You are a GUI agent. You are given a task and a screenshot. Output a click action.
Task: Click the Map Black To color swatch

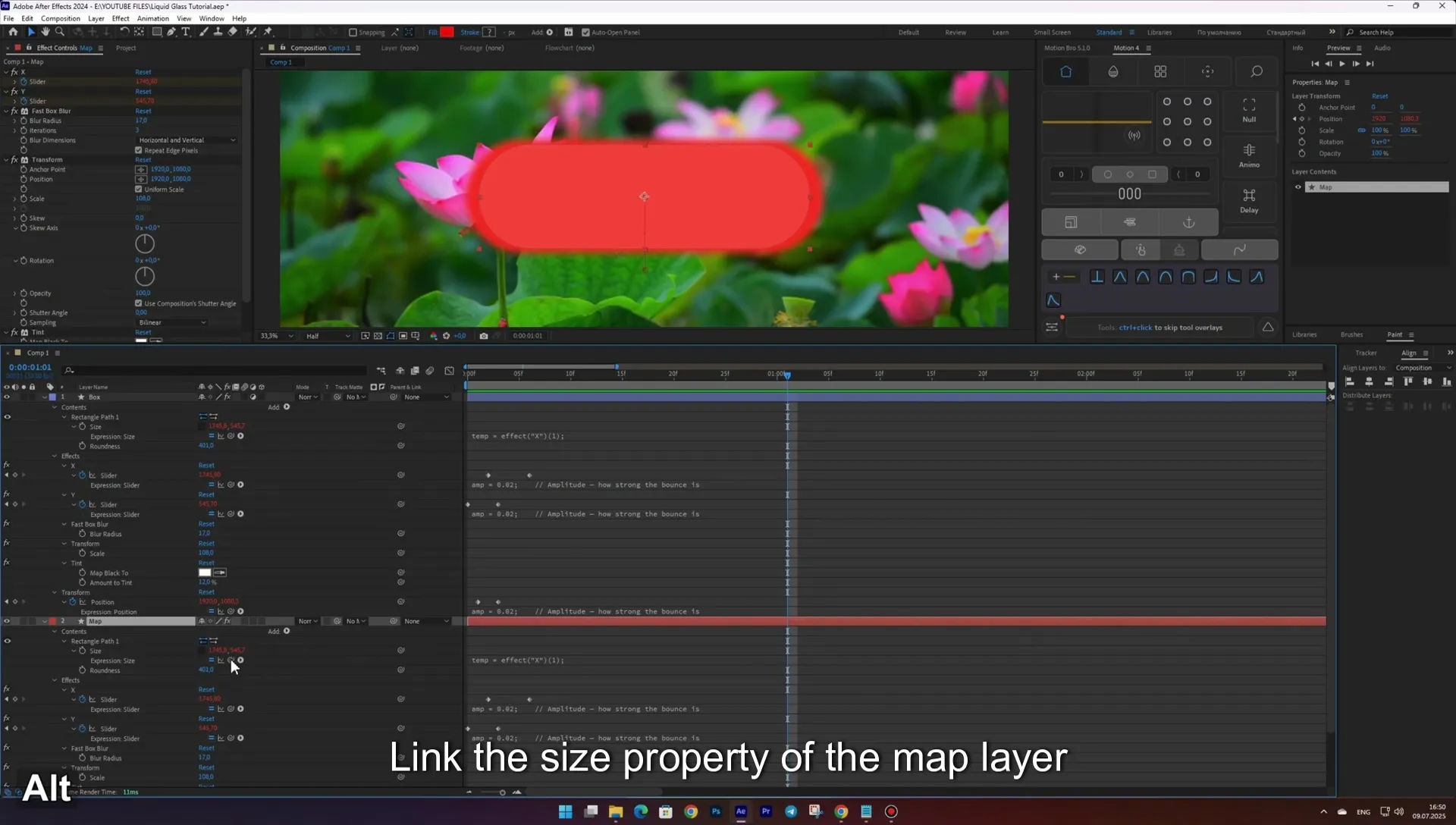tap(205, 572)
